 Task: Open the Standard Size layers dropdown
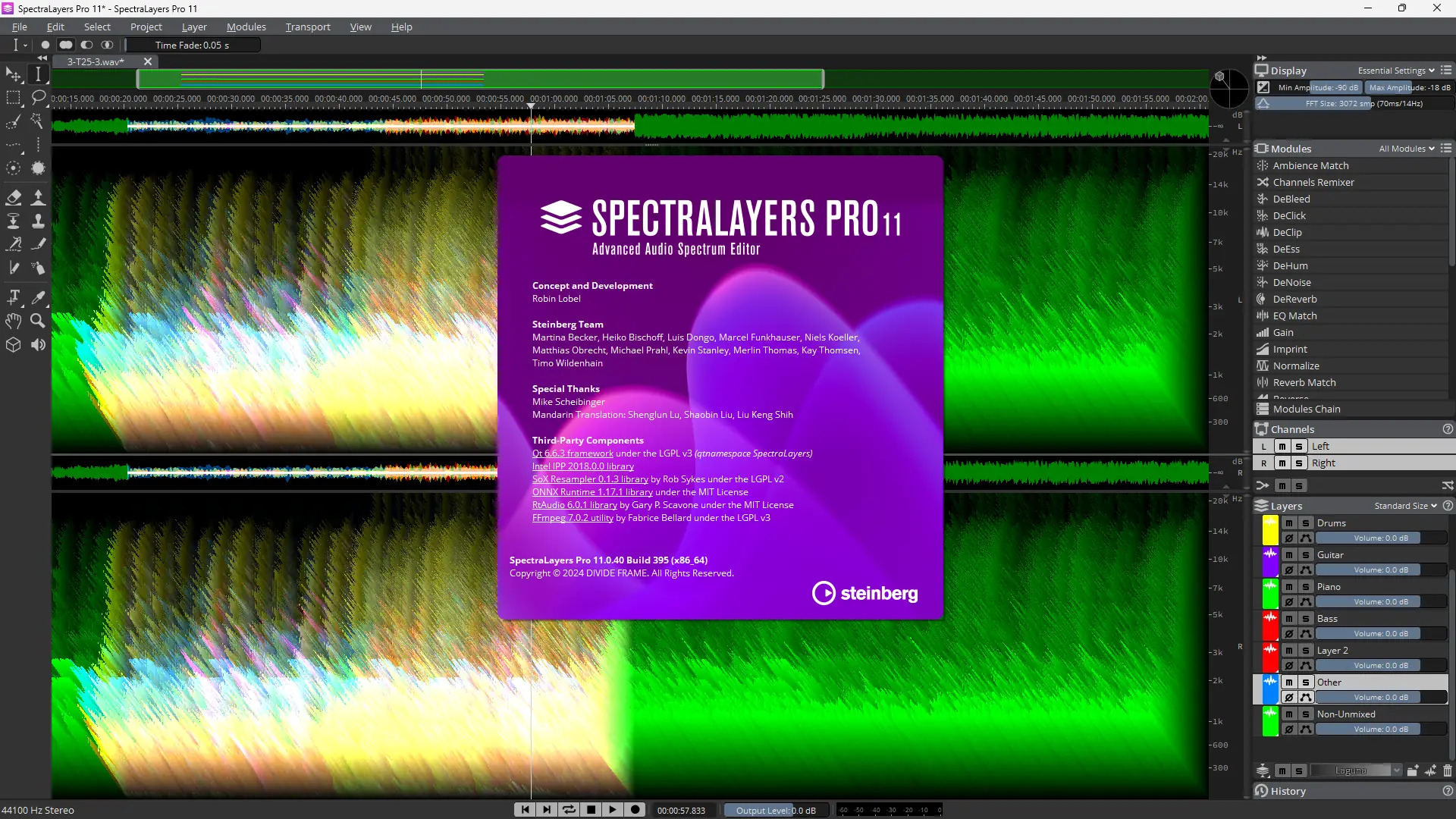pyautogui.click(x=1405, y=506)
